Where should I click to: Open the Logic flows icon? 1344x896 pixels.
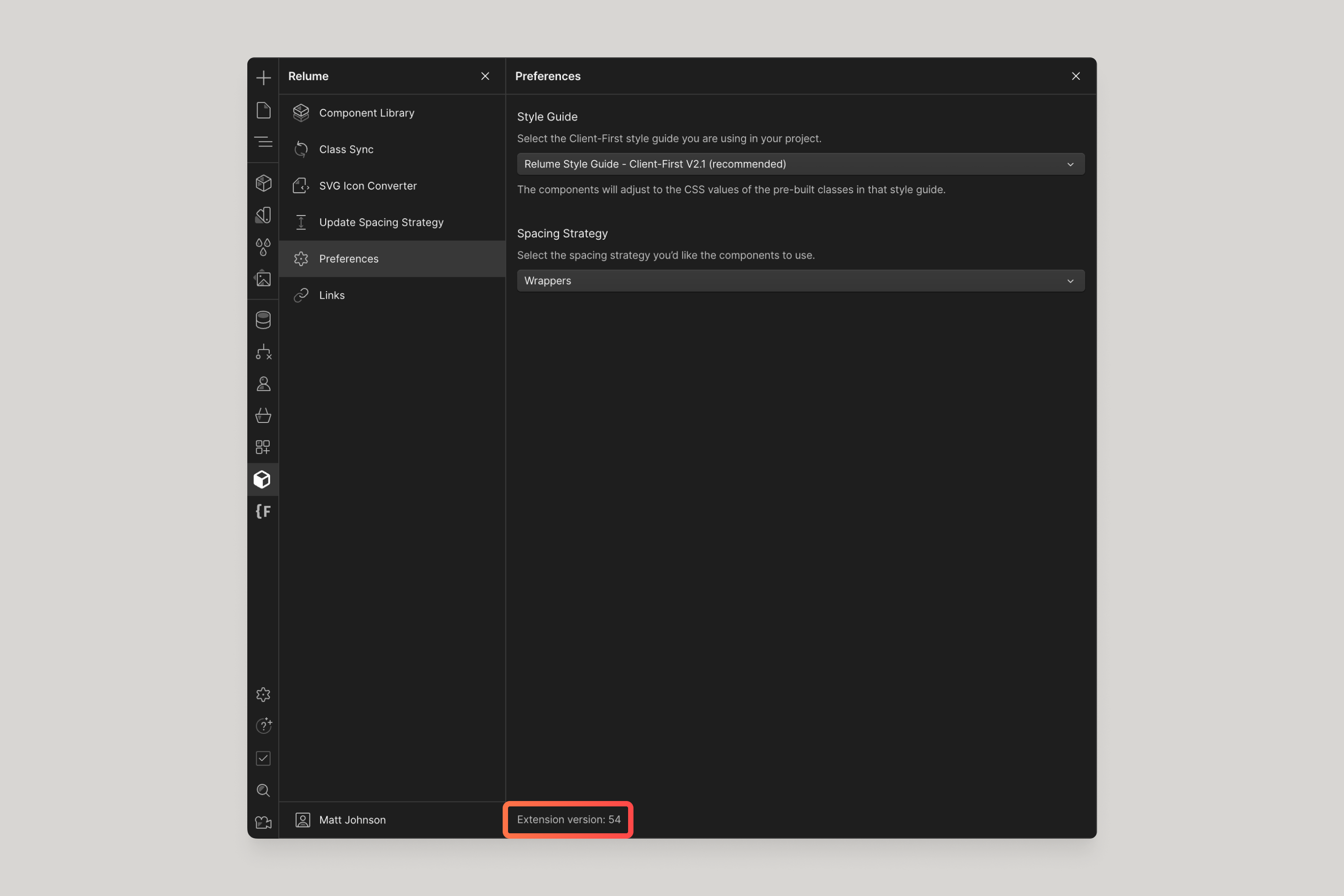point(263,352)
